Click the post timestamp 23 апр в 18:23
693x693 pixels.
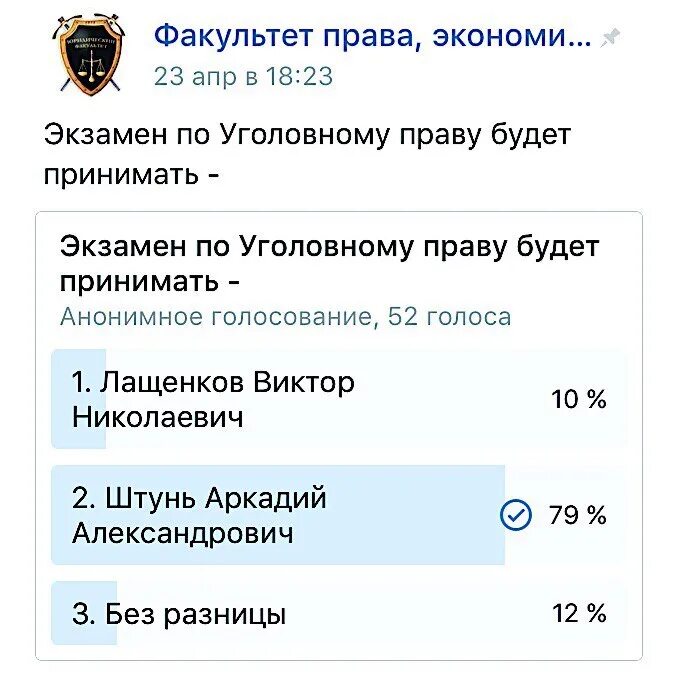[x=243, y=76]
